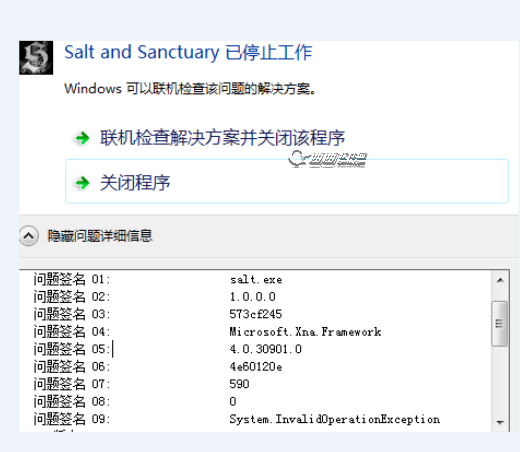
Task: Collapse details with the 隐藏问题详细信息 chevron
Action: pyautogui.click(x=29, y=236)
